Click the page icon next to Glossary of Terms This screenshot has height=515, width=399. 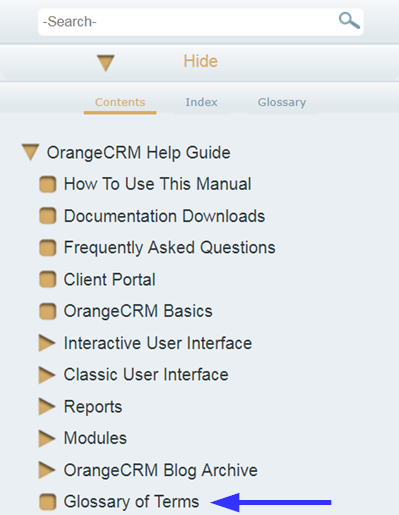tap(48, 502)
